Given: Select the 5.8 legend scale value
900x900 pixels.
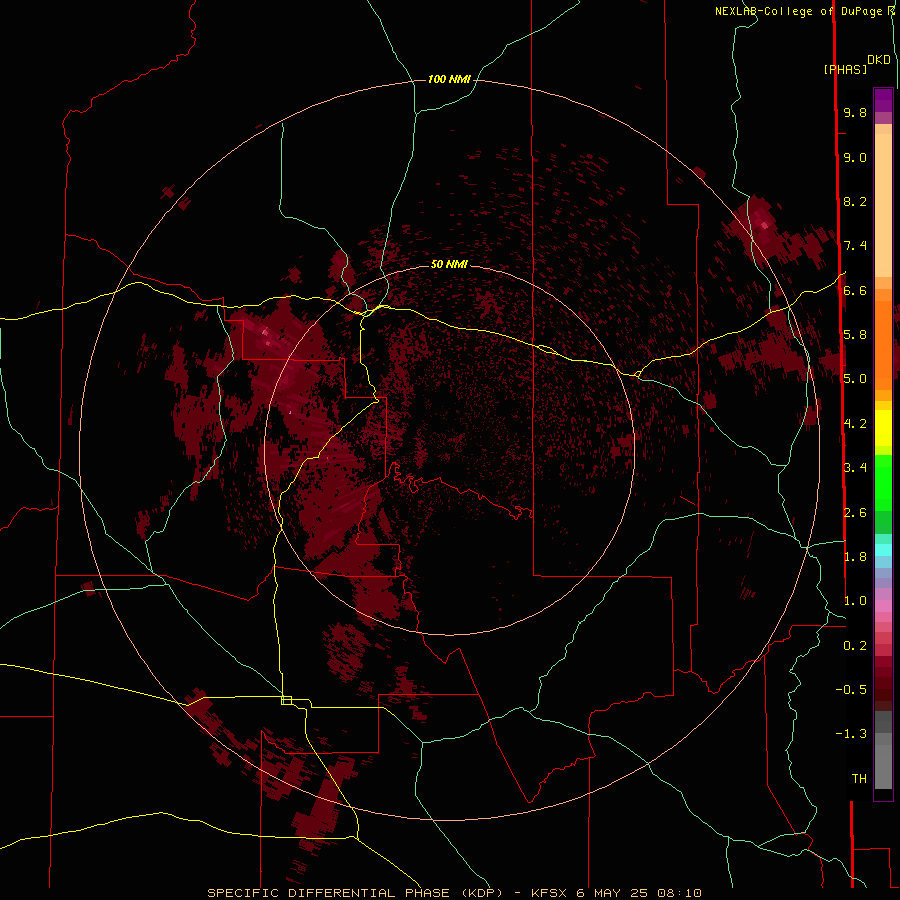Looking at the screenshot, I should 855,335.
